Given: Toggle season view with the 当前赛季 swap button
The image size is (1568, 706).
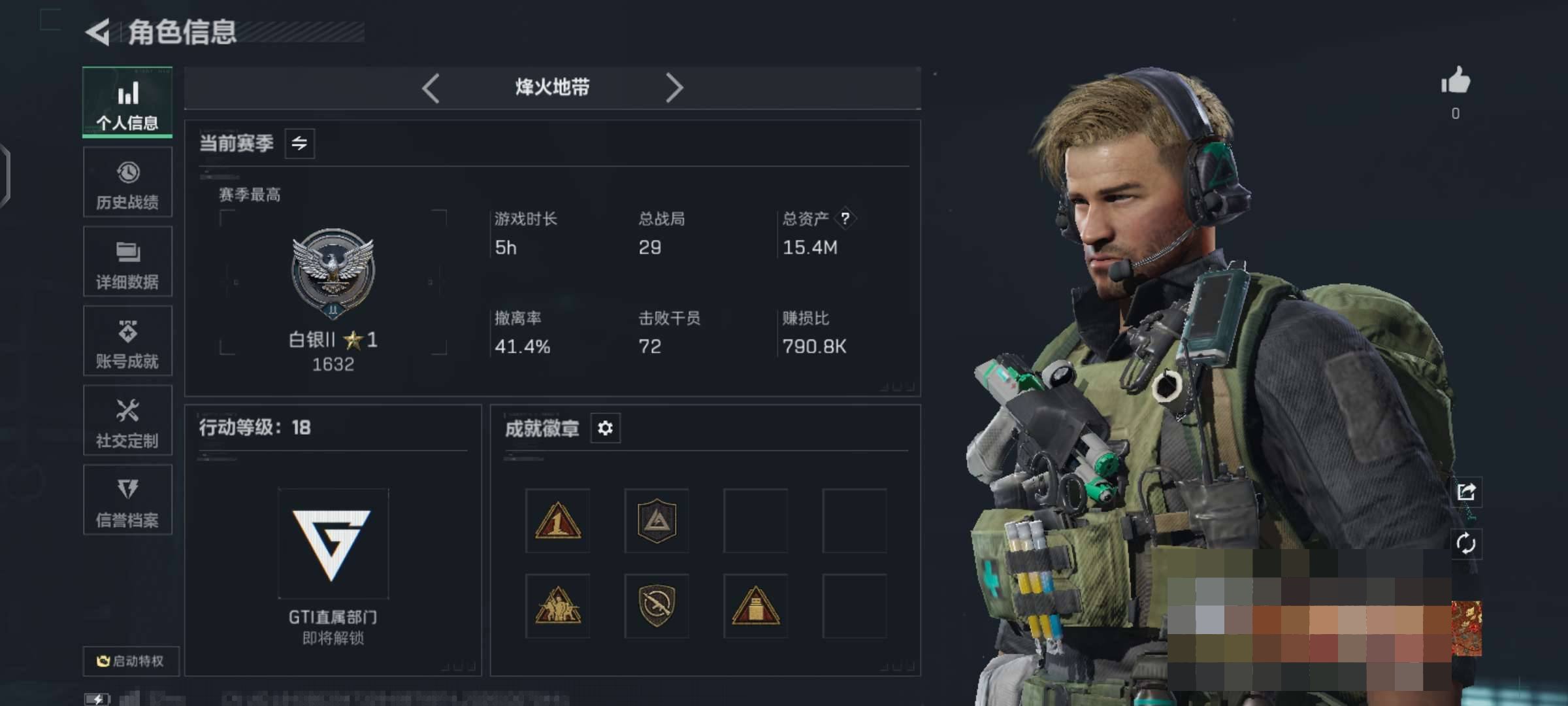Looking at the screenshot, I should [299, 143].
